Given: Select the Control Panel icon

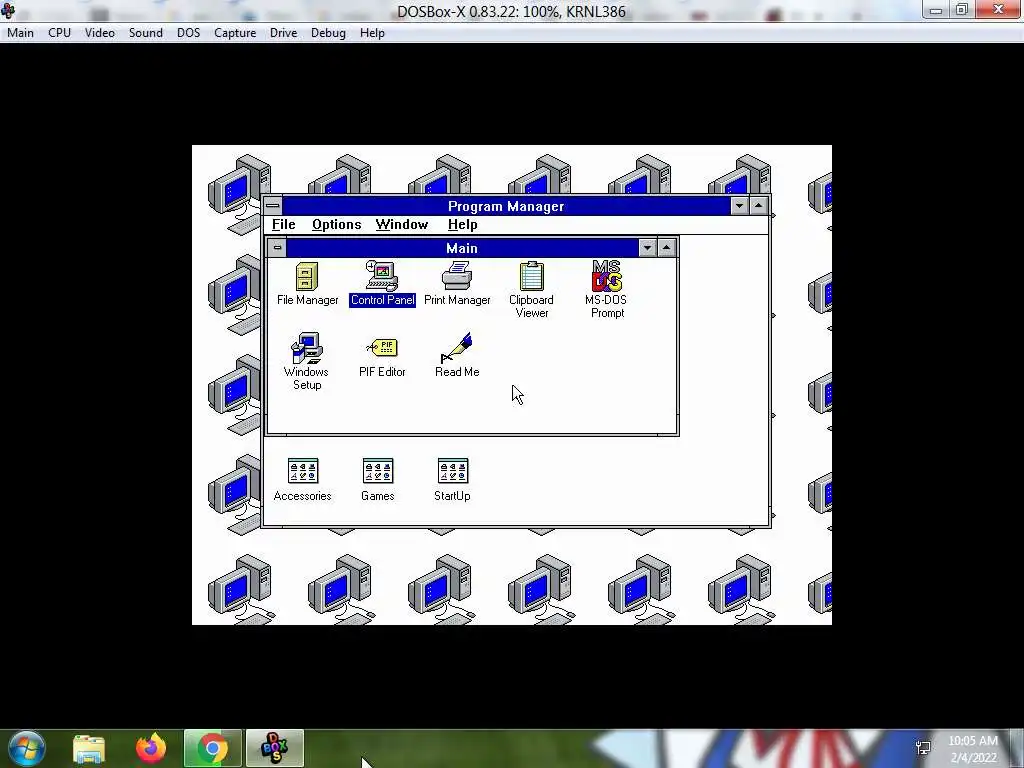Looking at the screenshot, I should tap(382, 283).
